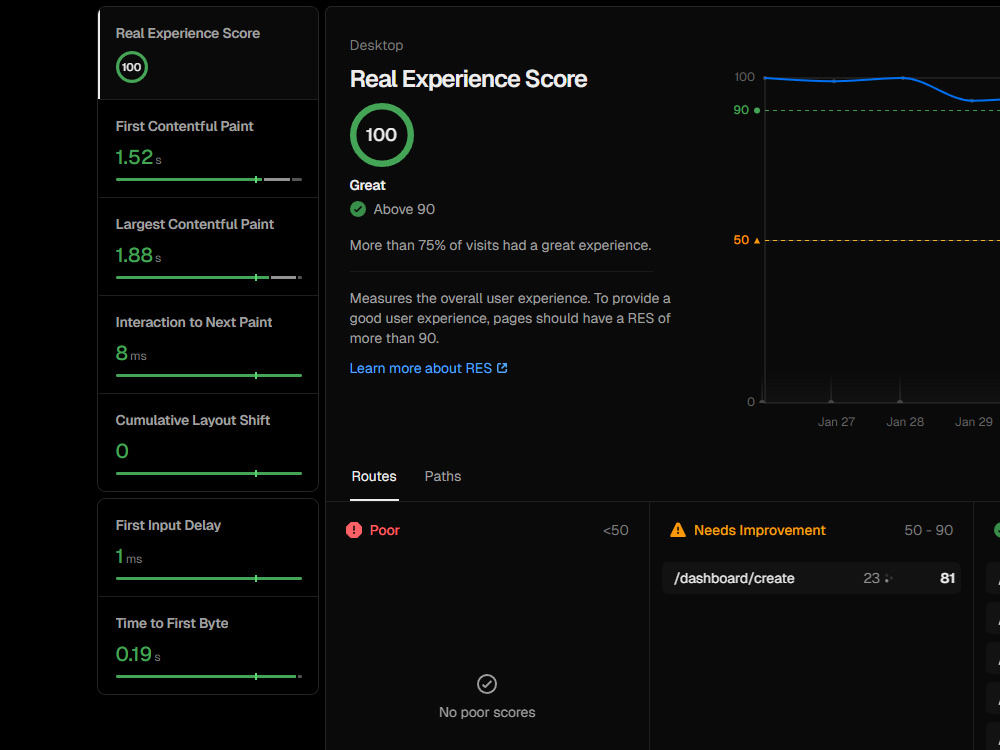Click the small 100 ring in sidebar
Image resolution: width=1000 pixels, height=750 pixels.
(131, 67)
